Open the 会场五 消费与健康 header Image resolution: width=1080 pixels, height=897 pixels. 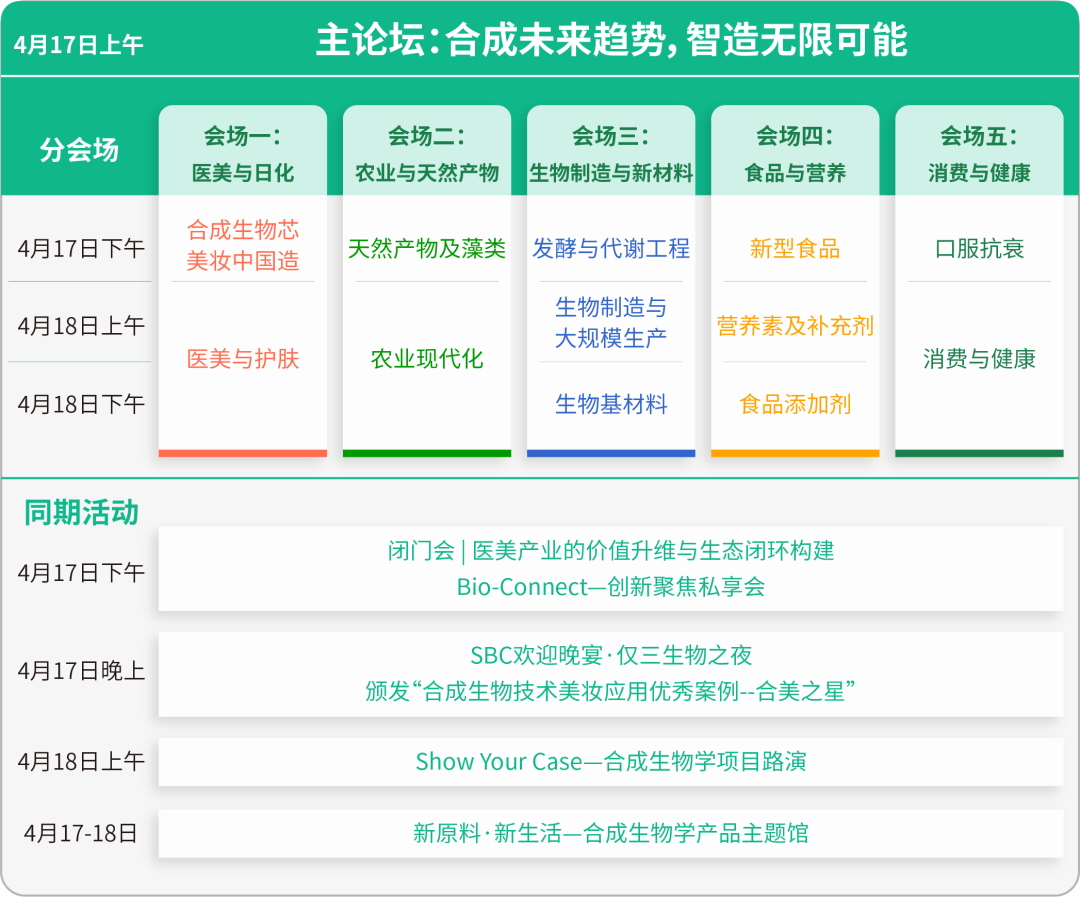click(x=979, y=153)
